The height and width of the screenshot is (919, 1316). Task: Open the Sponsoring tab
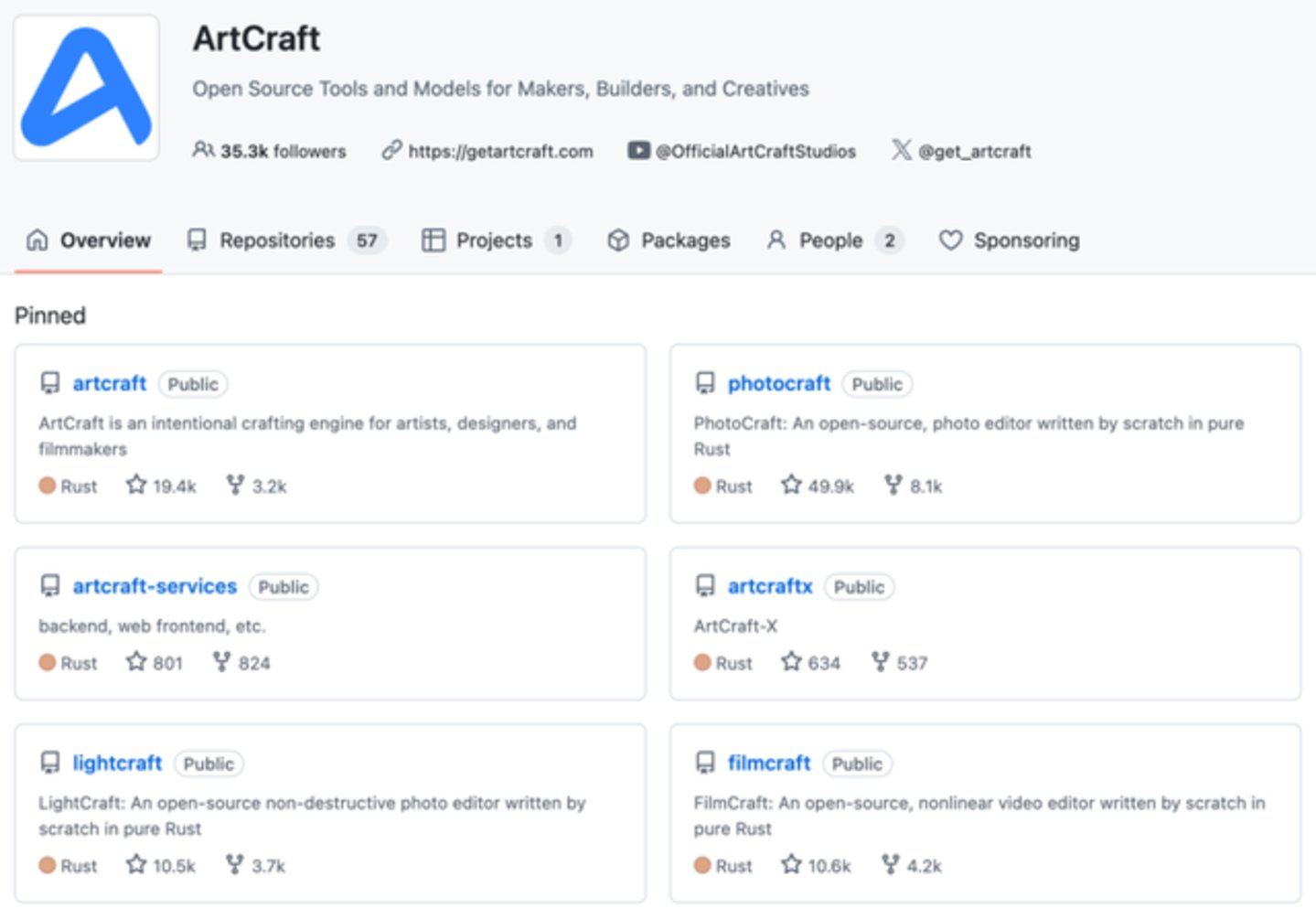[x=1009, y=240]
